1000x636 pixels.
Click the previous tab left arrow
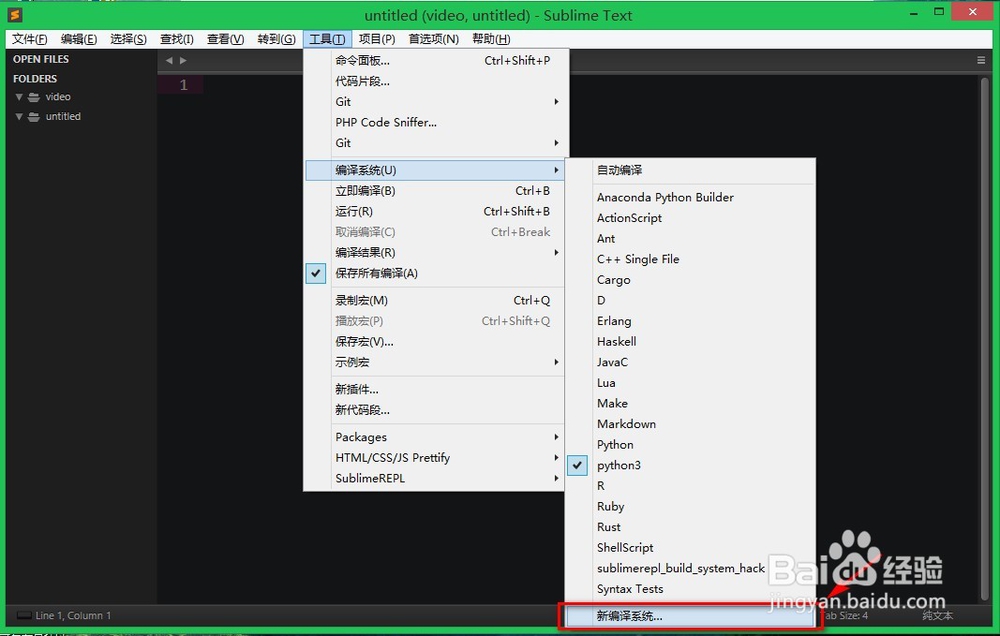tap(169, 61)
